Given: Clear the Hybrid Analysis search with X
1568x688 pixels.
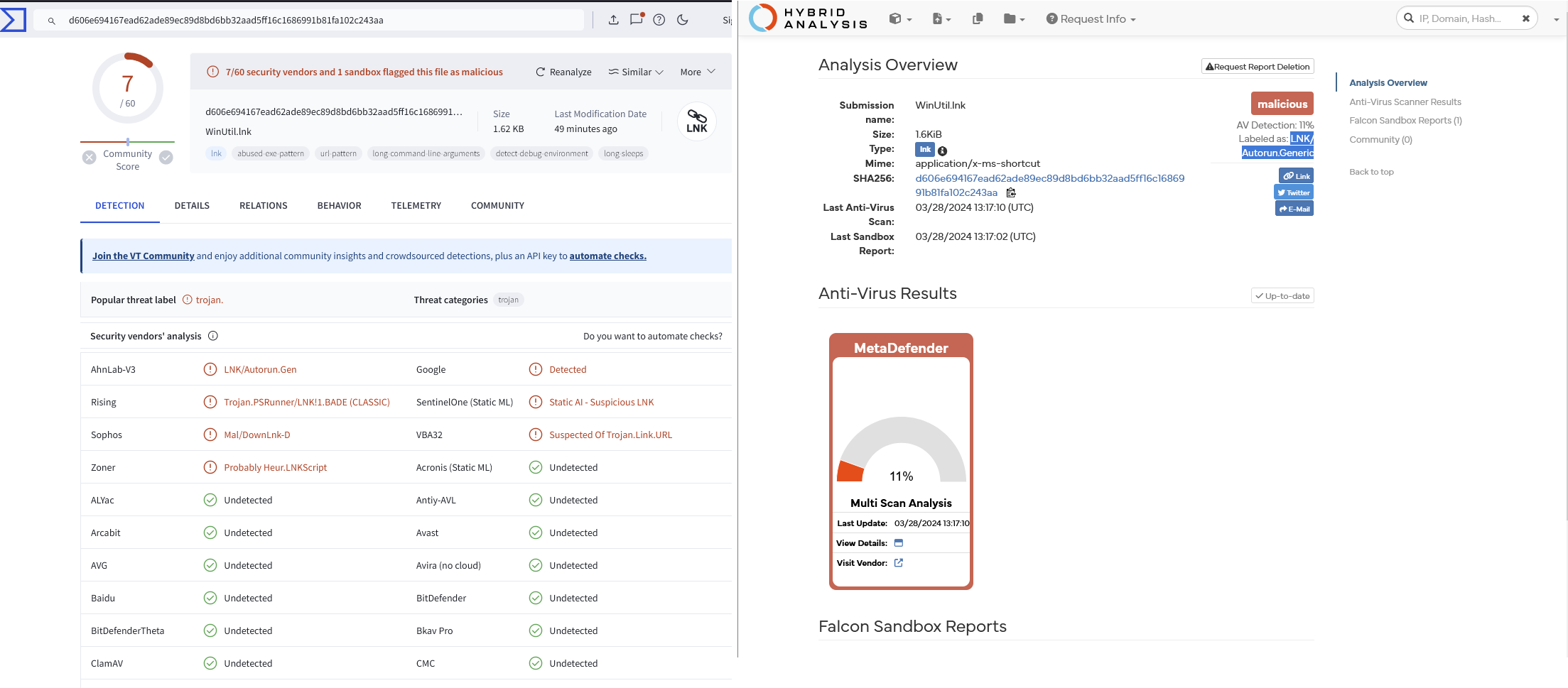Looking at the screenshot, I should click(1525, 19).
